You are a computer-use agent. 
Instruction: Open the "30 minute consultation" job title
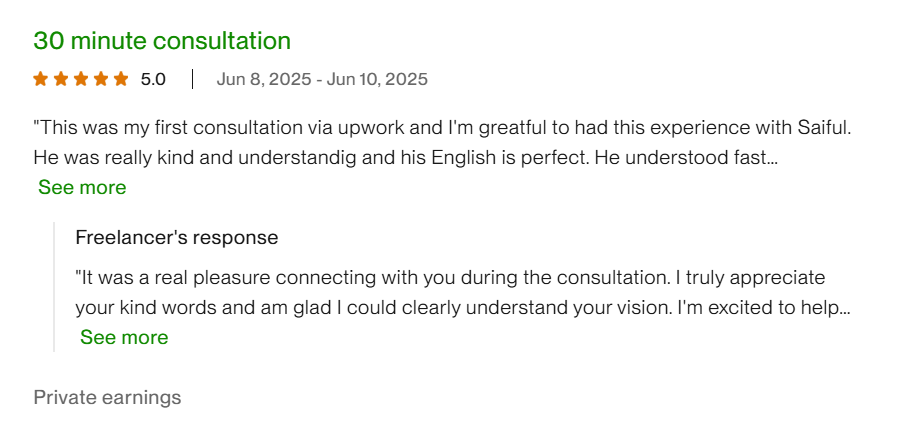(162, 41)
